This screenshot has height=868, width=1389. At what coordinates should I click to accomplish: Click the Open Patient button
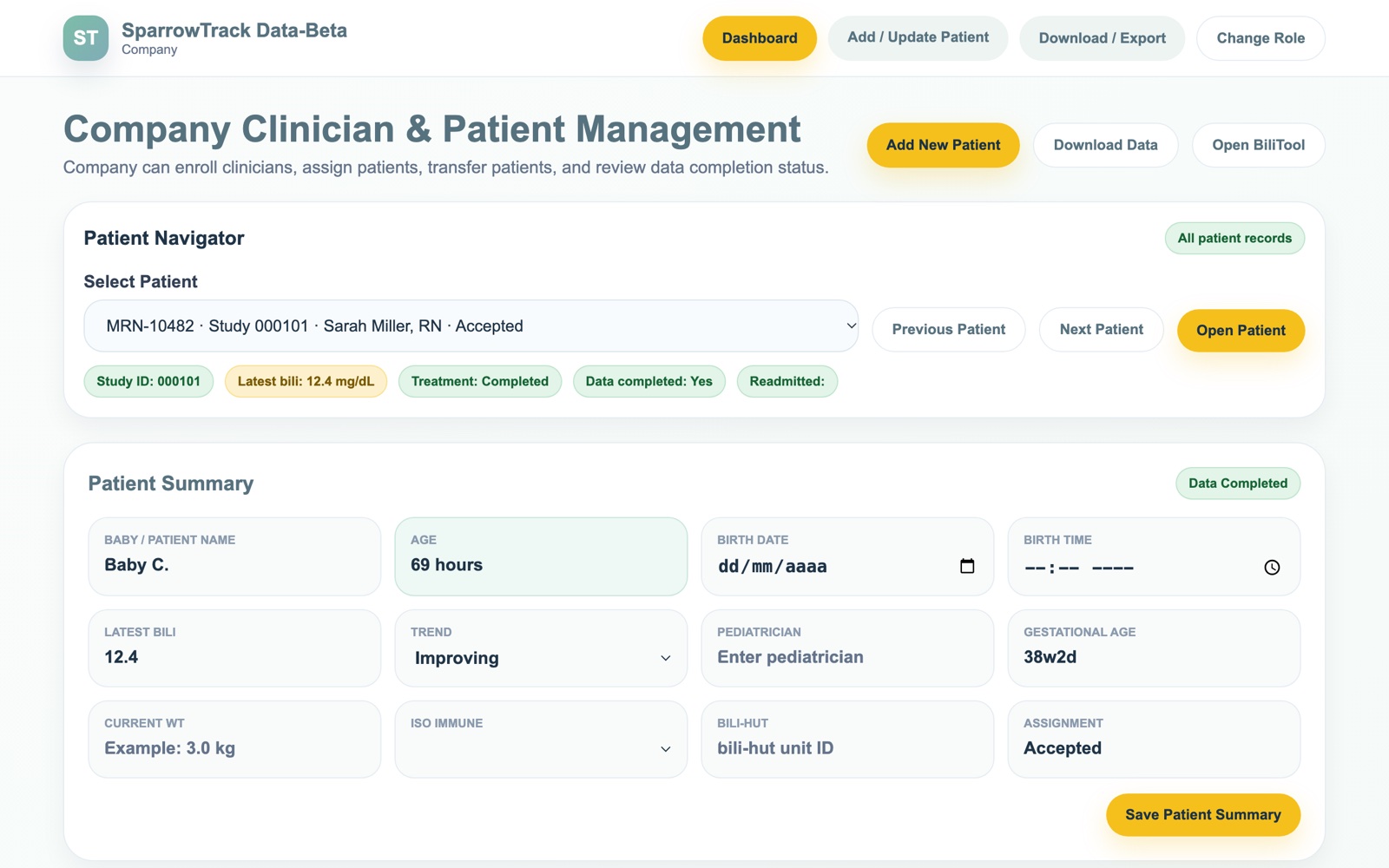(1241, 331)
